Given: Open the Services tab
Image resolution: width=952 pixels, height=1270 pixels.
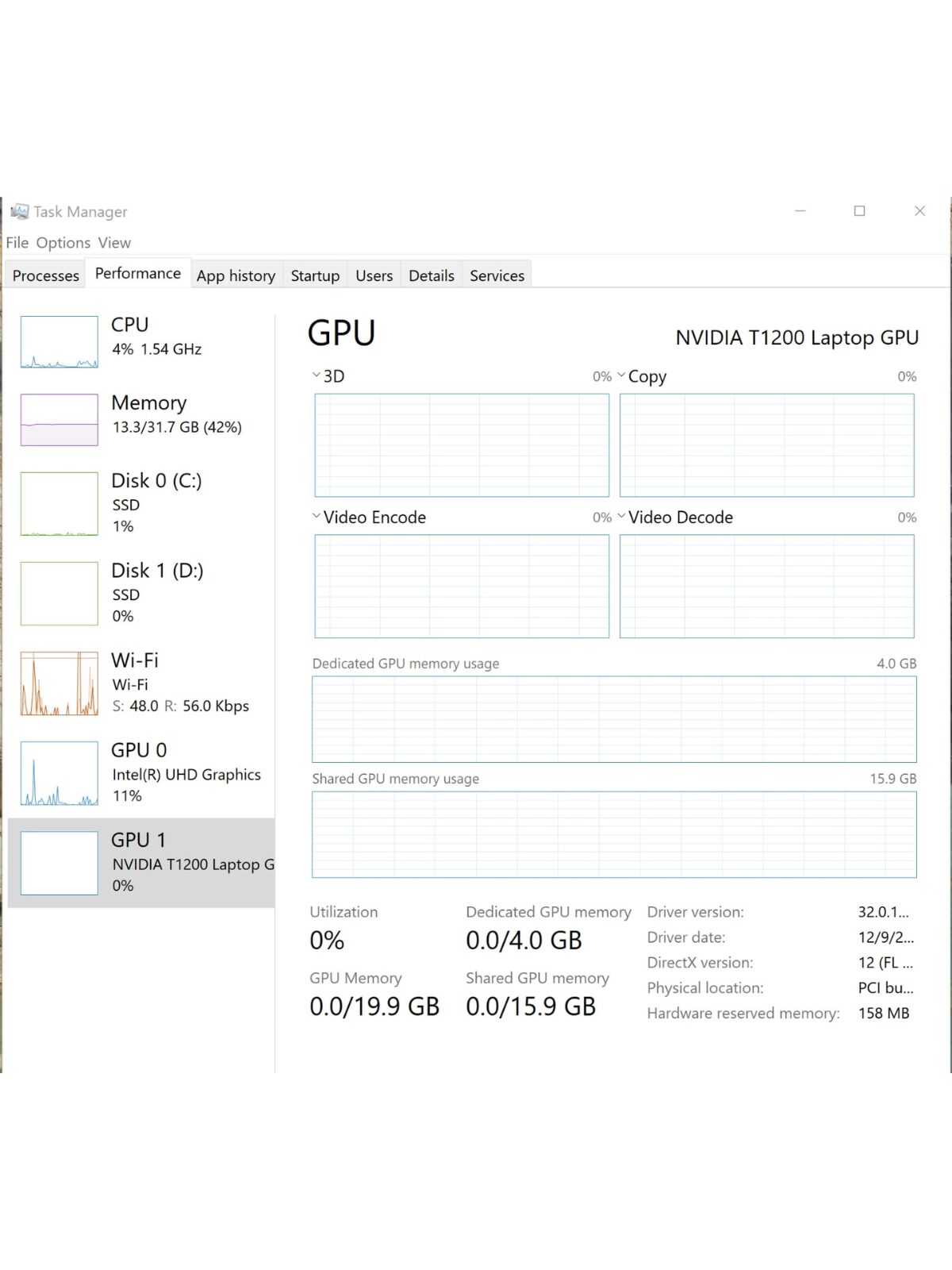Looking at the screenshot, I should click(497, 275).
